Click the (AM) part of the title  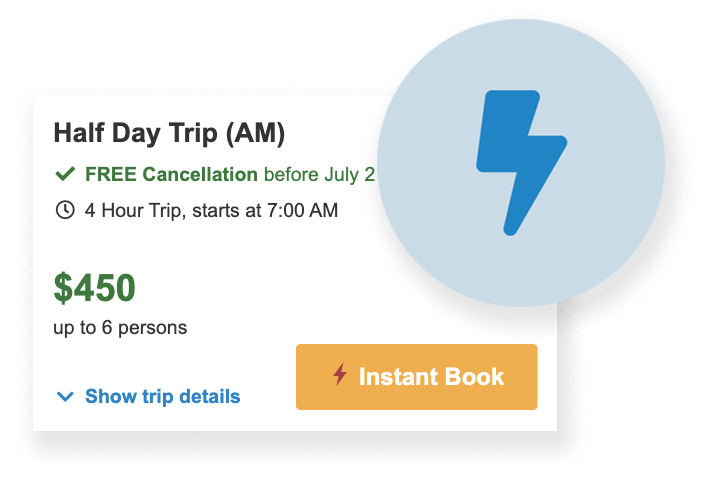tap(255, 133)
